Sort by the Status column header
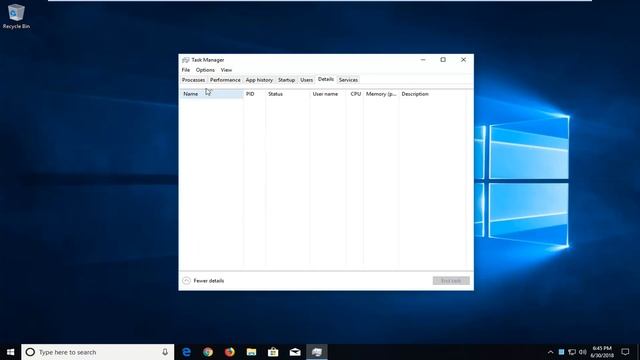This screenshot has width=640, height=360. pyautogui.click(x=288, y=94)
